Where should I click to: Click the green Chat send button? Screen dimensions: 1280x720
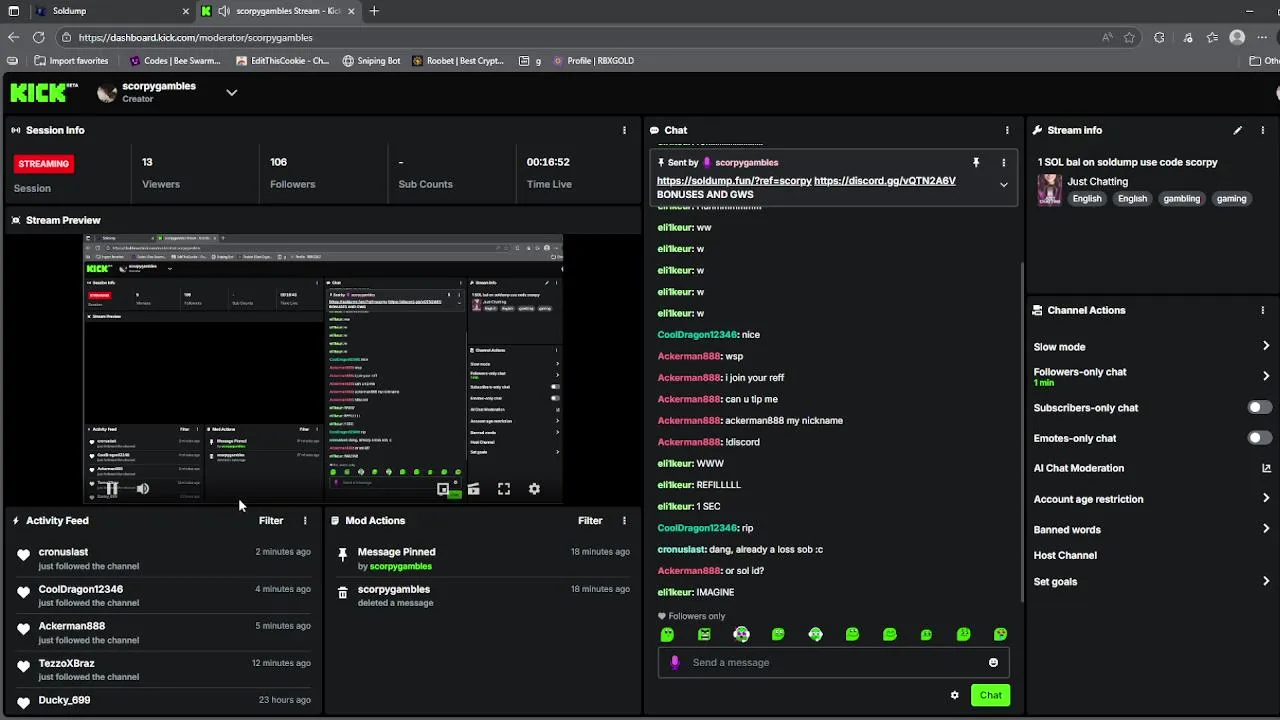(990, 695)
